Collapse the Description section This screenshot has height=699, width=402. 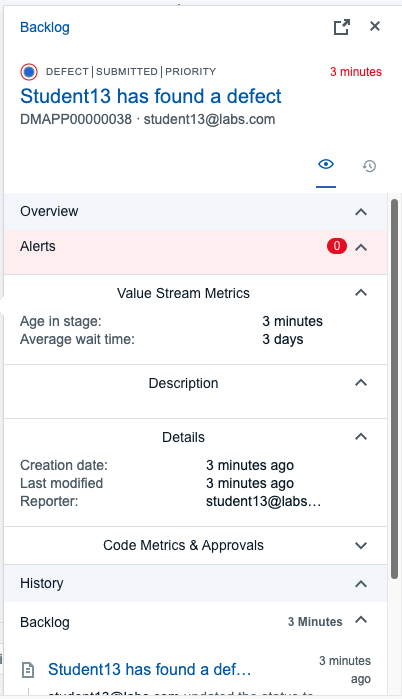click(361, 383)
